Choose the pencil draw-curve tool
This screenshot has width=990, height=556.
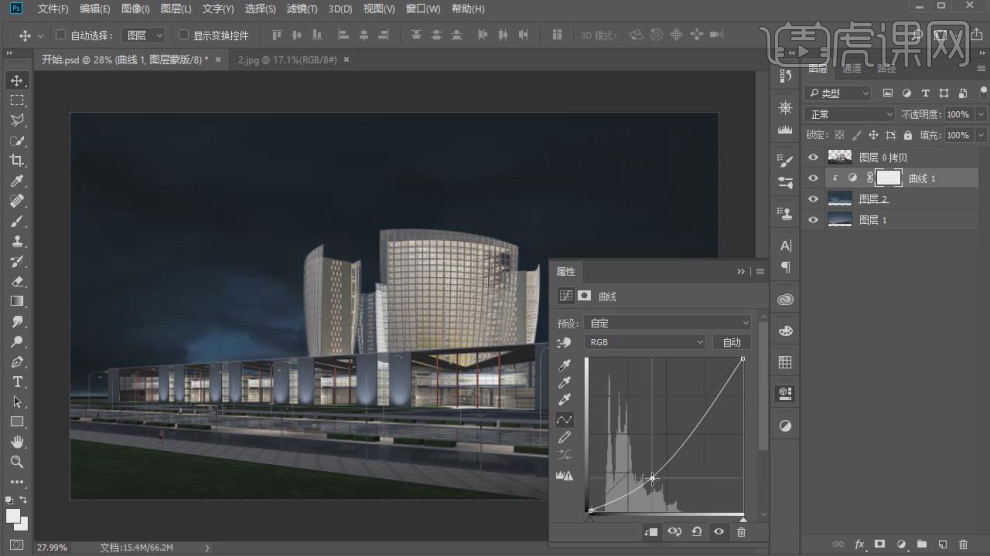pyautogui.click(x=565, y=437)
